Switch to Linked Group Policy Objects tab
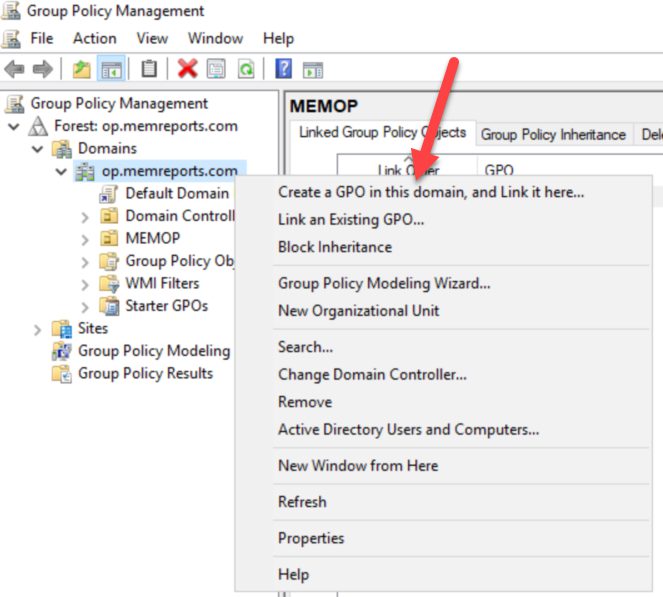 (382, 133)
